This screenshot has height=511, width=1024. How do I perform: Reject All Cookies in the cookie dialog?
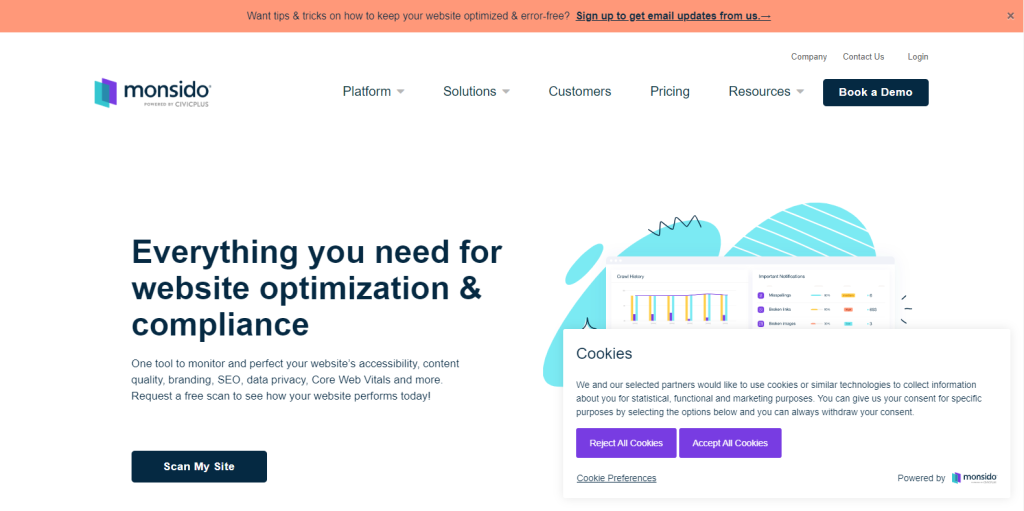coord(626,443)
